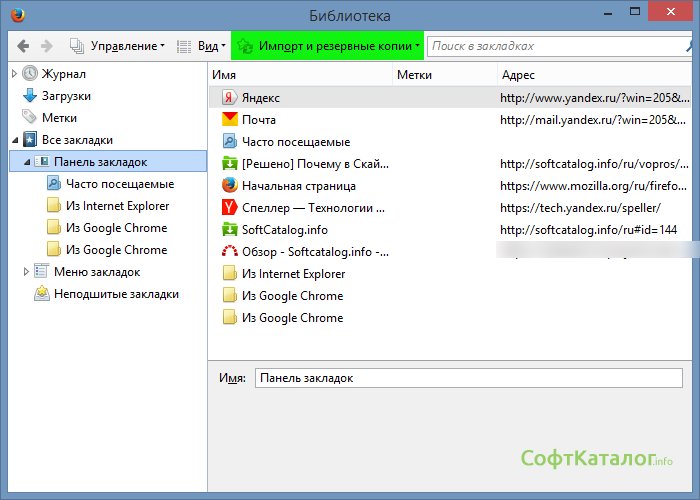The image size is (700, 500).
Task: Click the Firefox icon beside Начальная страница
Action: coord(228,186)
